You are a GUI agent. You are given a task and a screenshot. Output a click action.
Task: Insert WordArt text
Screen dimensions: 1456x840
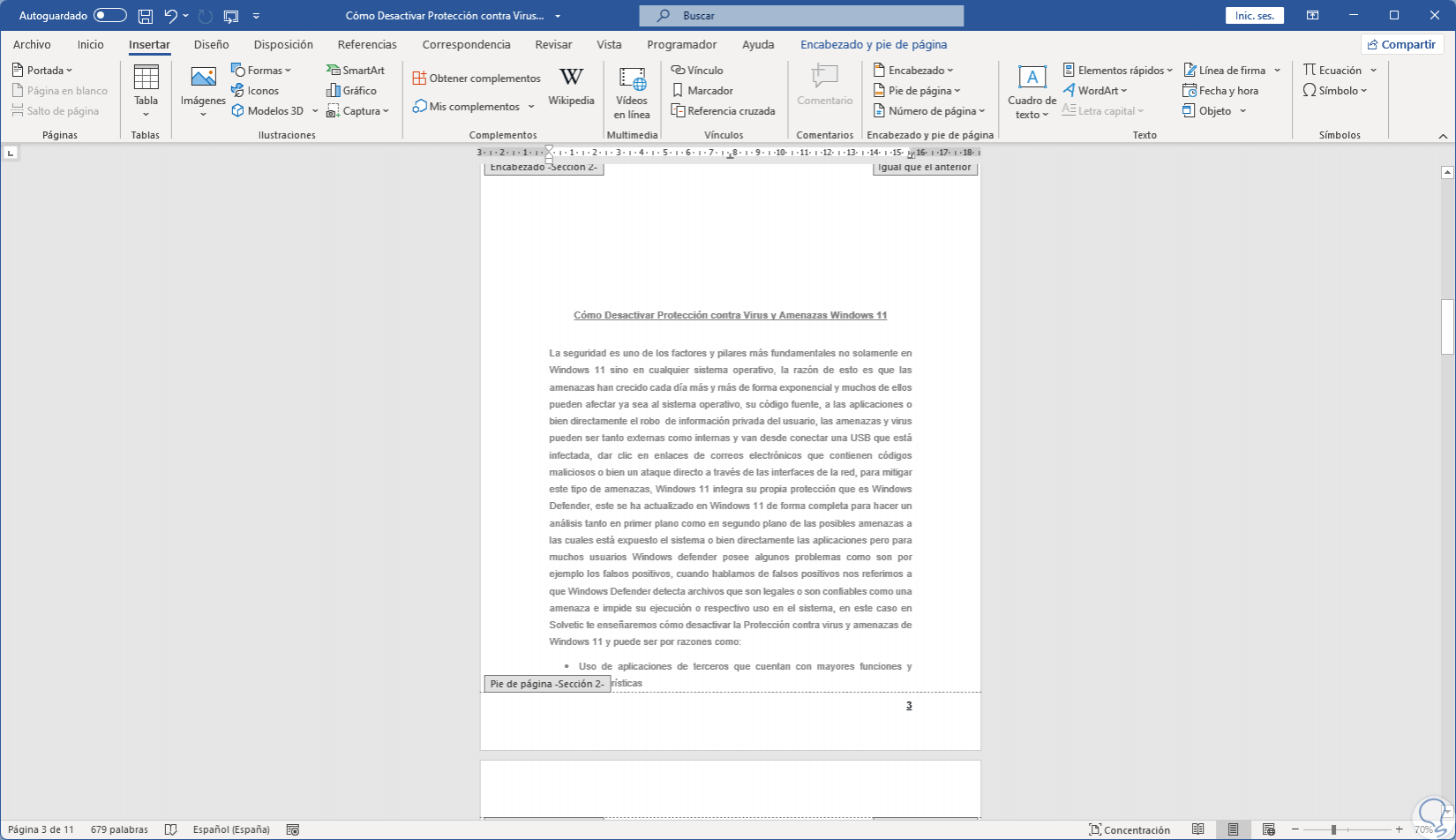1095,90
